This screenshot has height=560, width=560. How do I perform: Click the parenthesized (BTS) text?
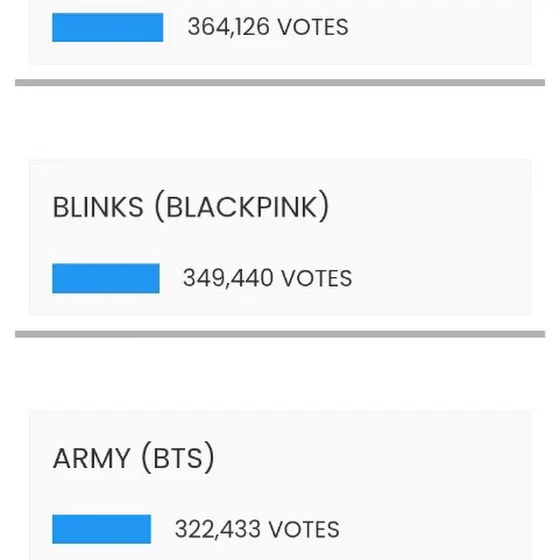pyautogui.click(x=178, y=458)
